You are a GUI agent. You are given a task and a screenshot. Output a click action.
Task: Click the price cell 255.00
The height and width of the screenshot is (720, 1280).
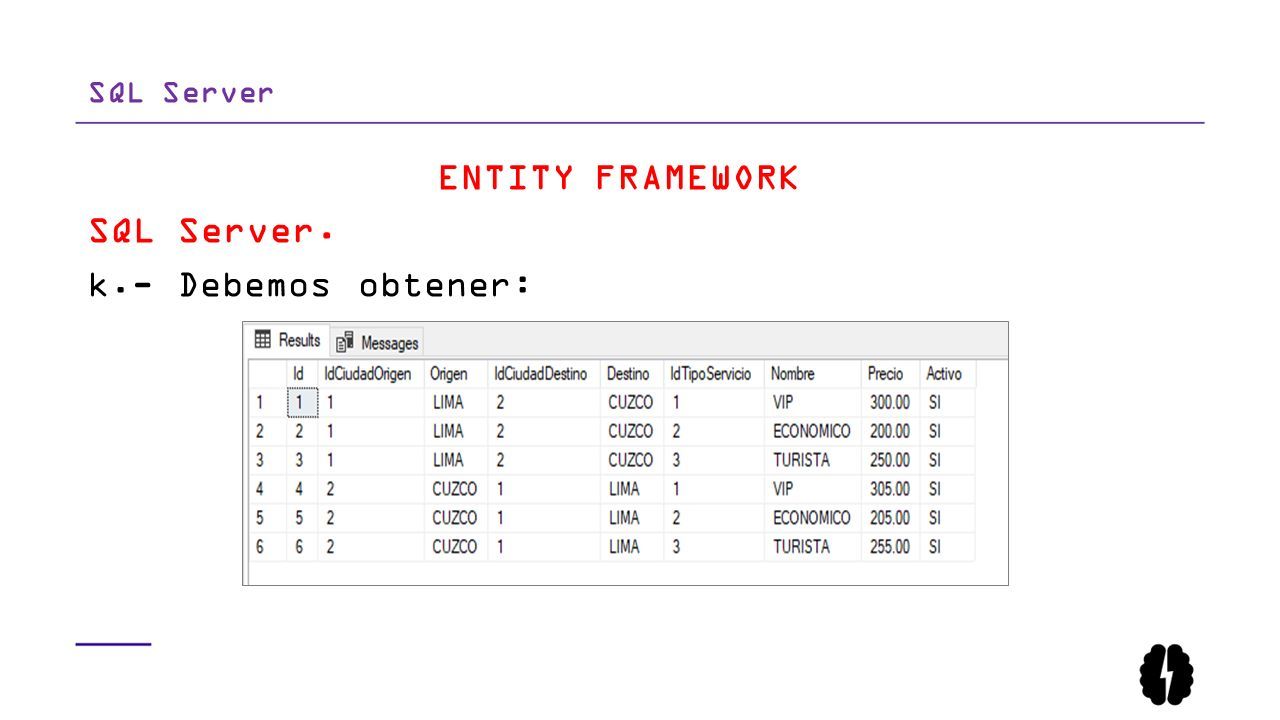tap(890, 547)
